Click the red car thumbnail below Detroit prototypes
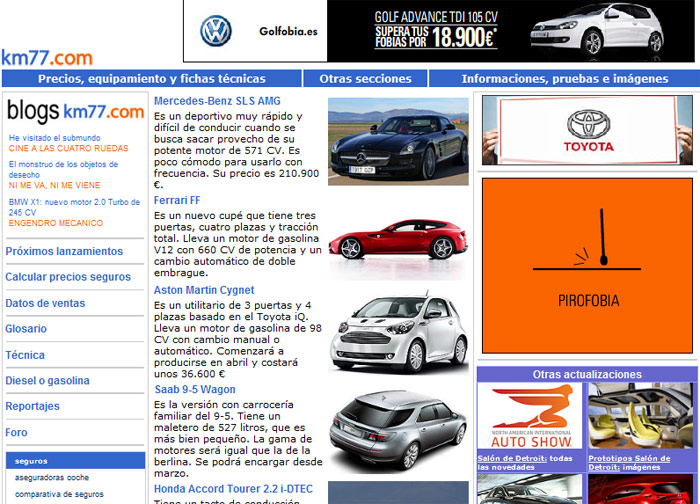The height and width of the screenshot is (504, 700). pyautogui.click(x=641, y=489)
